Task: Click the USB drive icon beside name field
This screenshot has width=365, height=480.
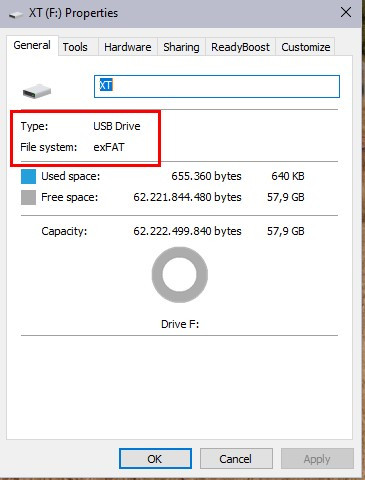Action: coord(37,91)
